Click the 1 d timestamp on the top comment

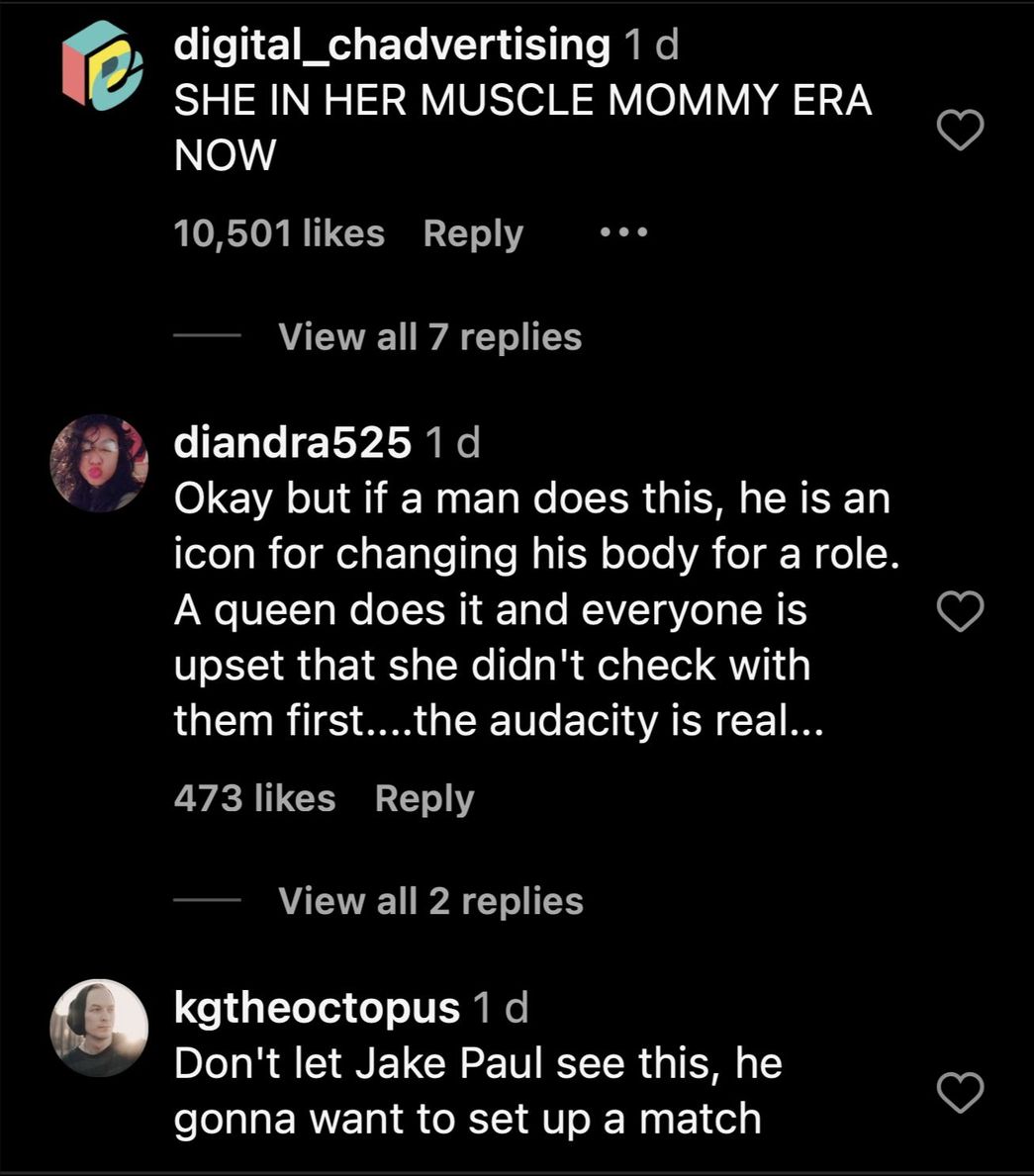[648, 44]
